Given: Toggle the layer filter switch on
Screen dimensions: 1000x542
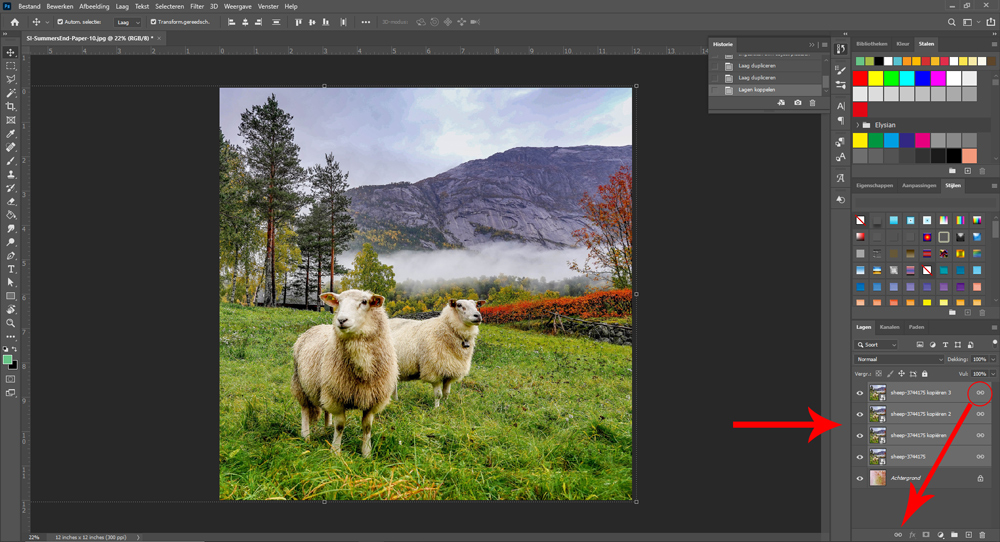Looking at the screenshot, I should pos(994,344).
